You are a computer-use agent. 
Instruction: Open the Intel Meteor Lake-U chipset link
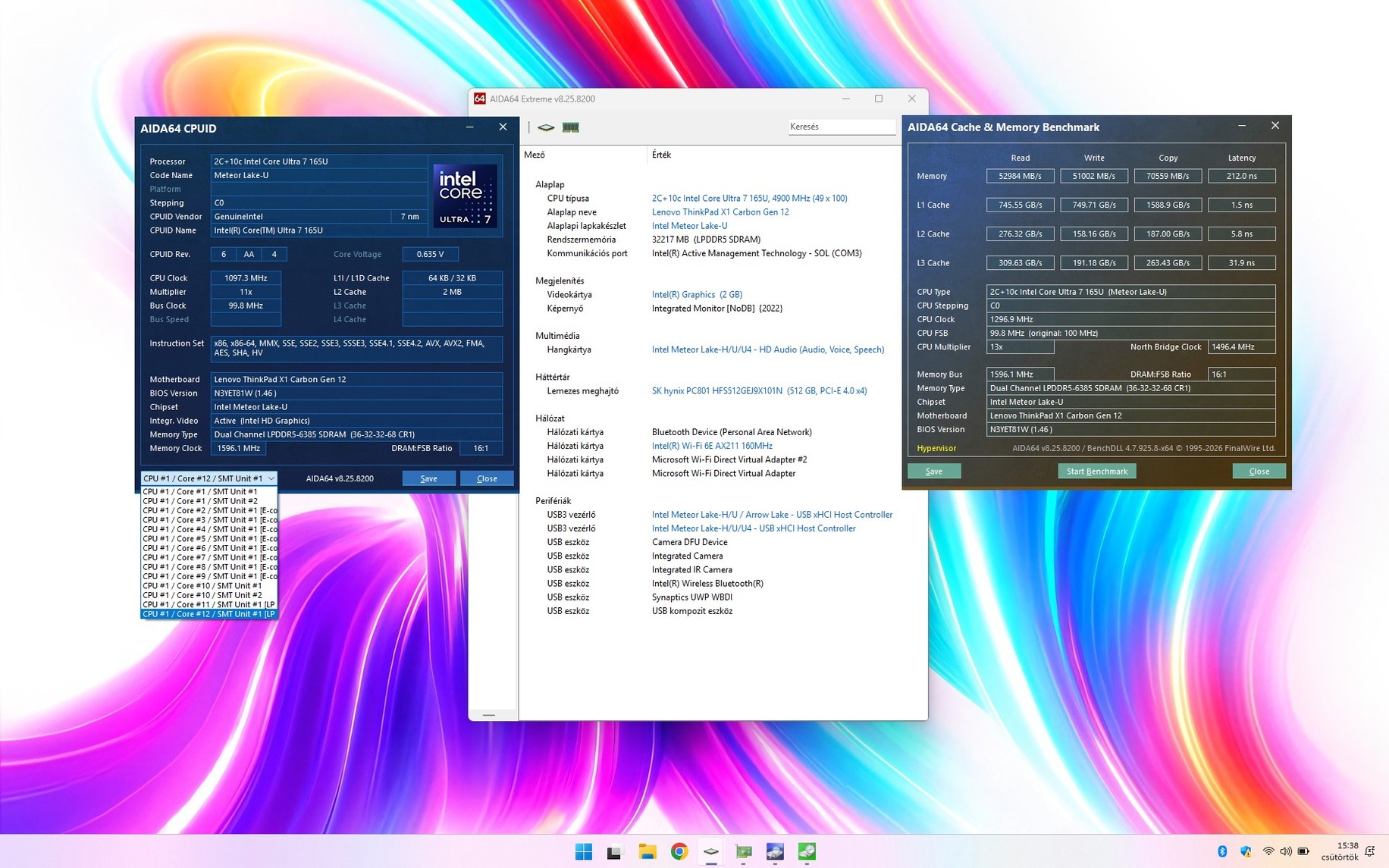tap(689, 226)
